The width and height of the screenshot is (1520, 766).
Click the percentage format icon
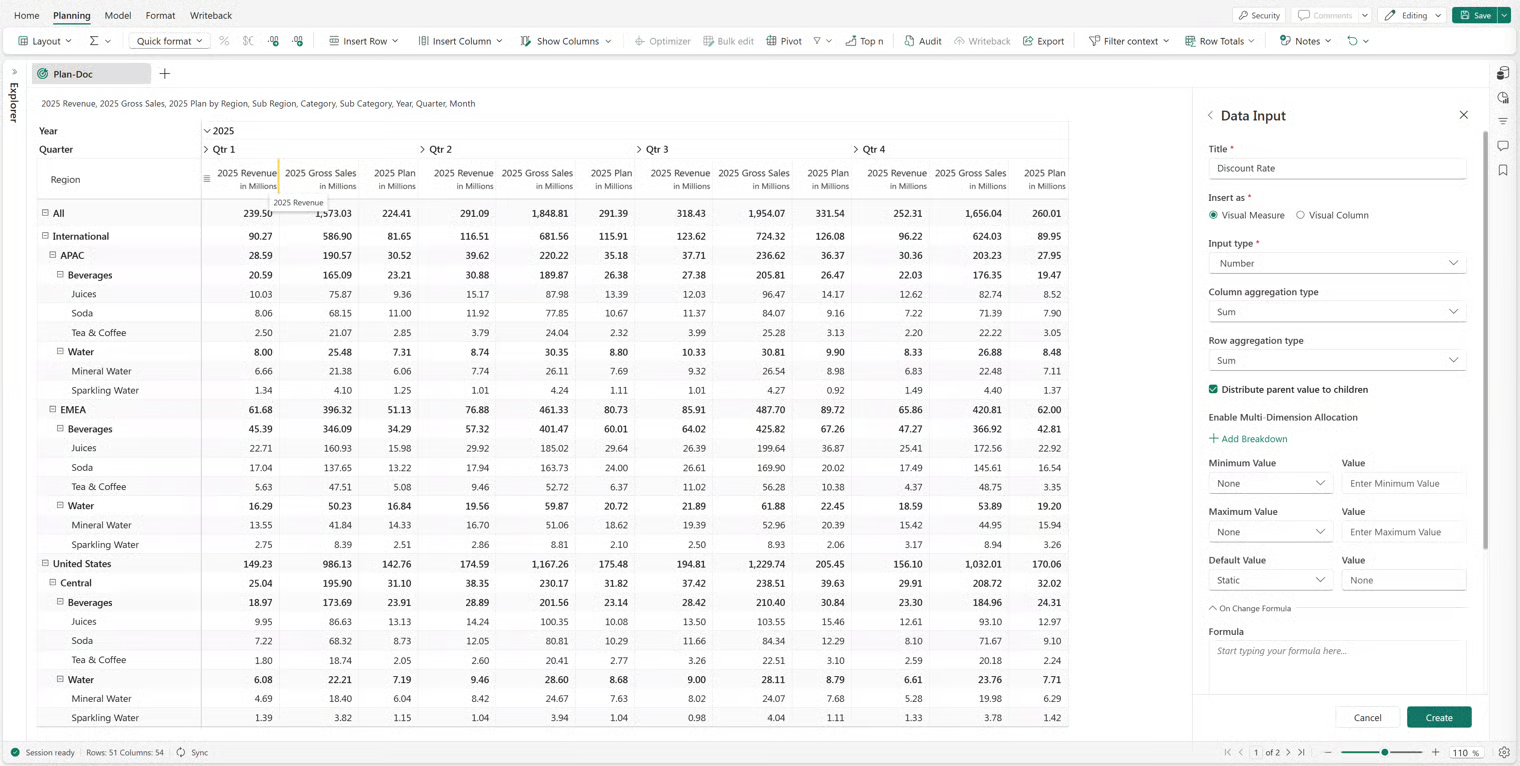[224, 41]
